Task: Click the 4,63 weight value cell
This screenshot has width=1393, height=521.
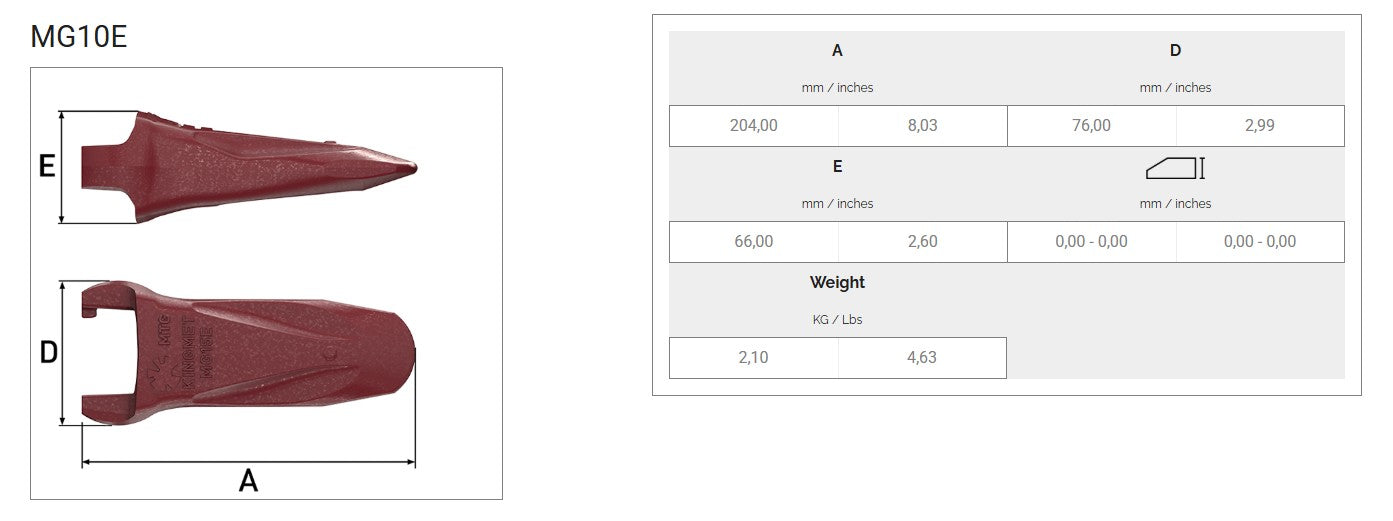Action: point(921,358)
